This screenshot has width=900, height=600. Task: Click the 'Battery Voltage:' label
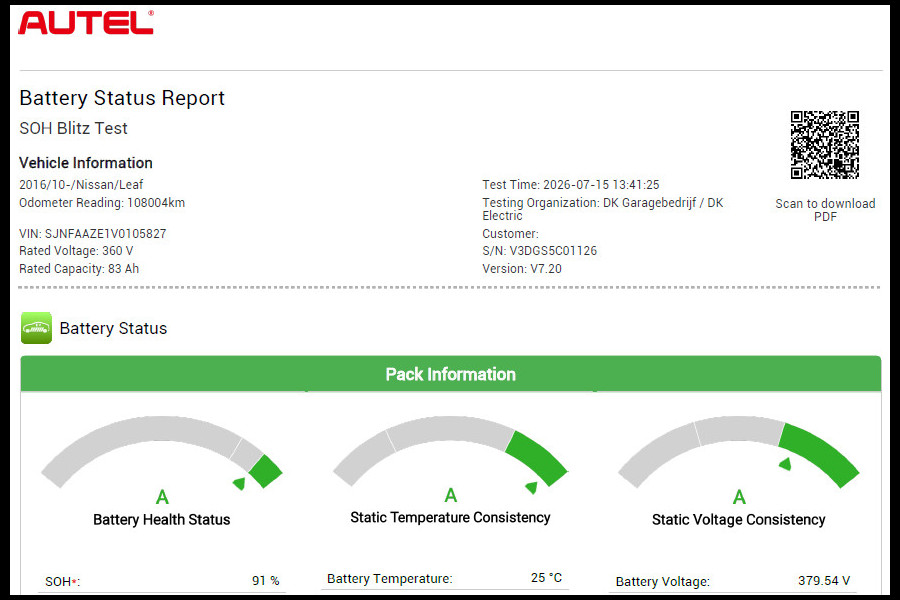pyautogui.click(x=663, y=582)
